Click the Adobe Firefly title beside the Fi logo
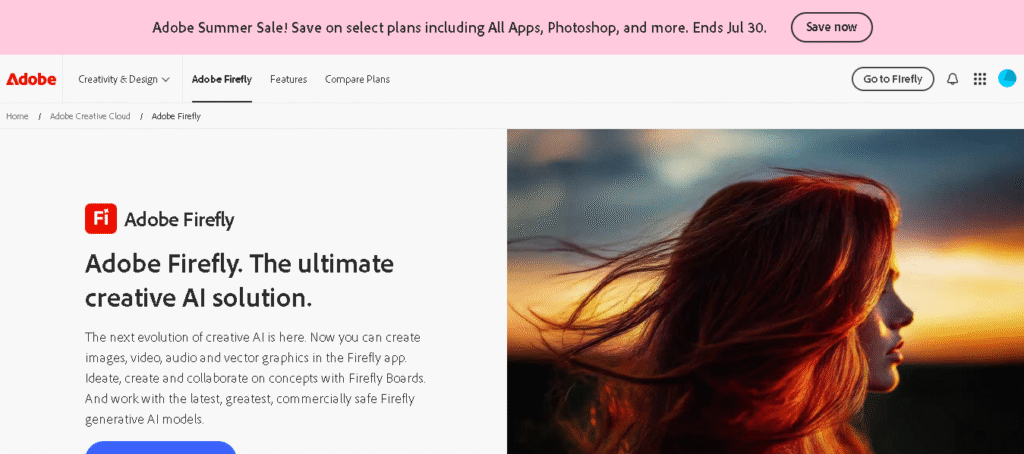The height and width of the screenshot is (454, 1024). pos(179,219)
